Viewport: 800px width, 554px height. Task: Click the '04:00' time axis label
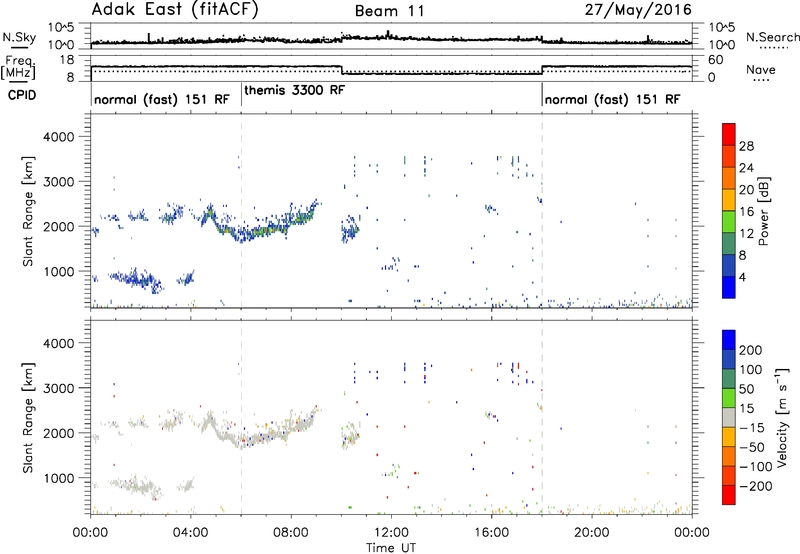pos(190,533)
